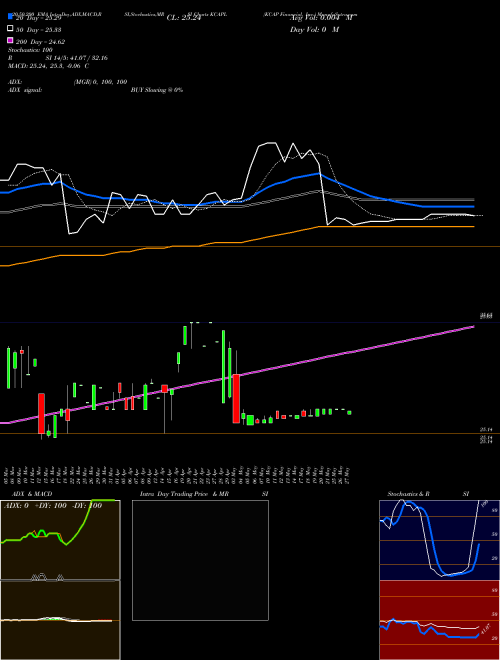
Task: Click the 'ADX & MACD' panel title
Action: pyautogui.click(x=32, y=494)
